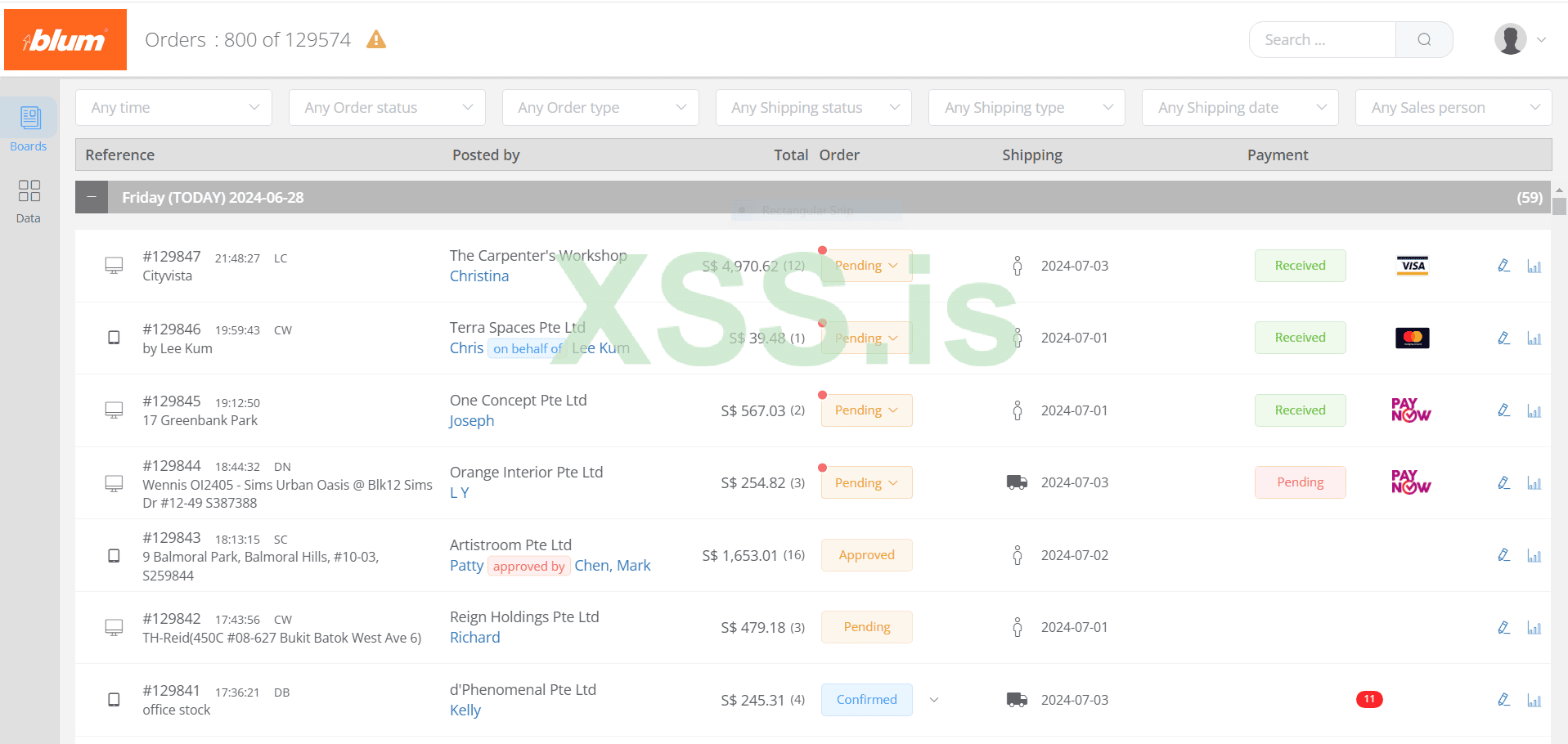Open the Christina poster link
This screenshot has height=744, width=1568.
click(479, 276)
